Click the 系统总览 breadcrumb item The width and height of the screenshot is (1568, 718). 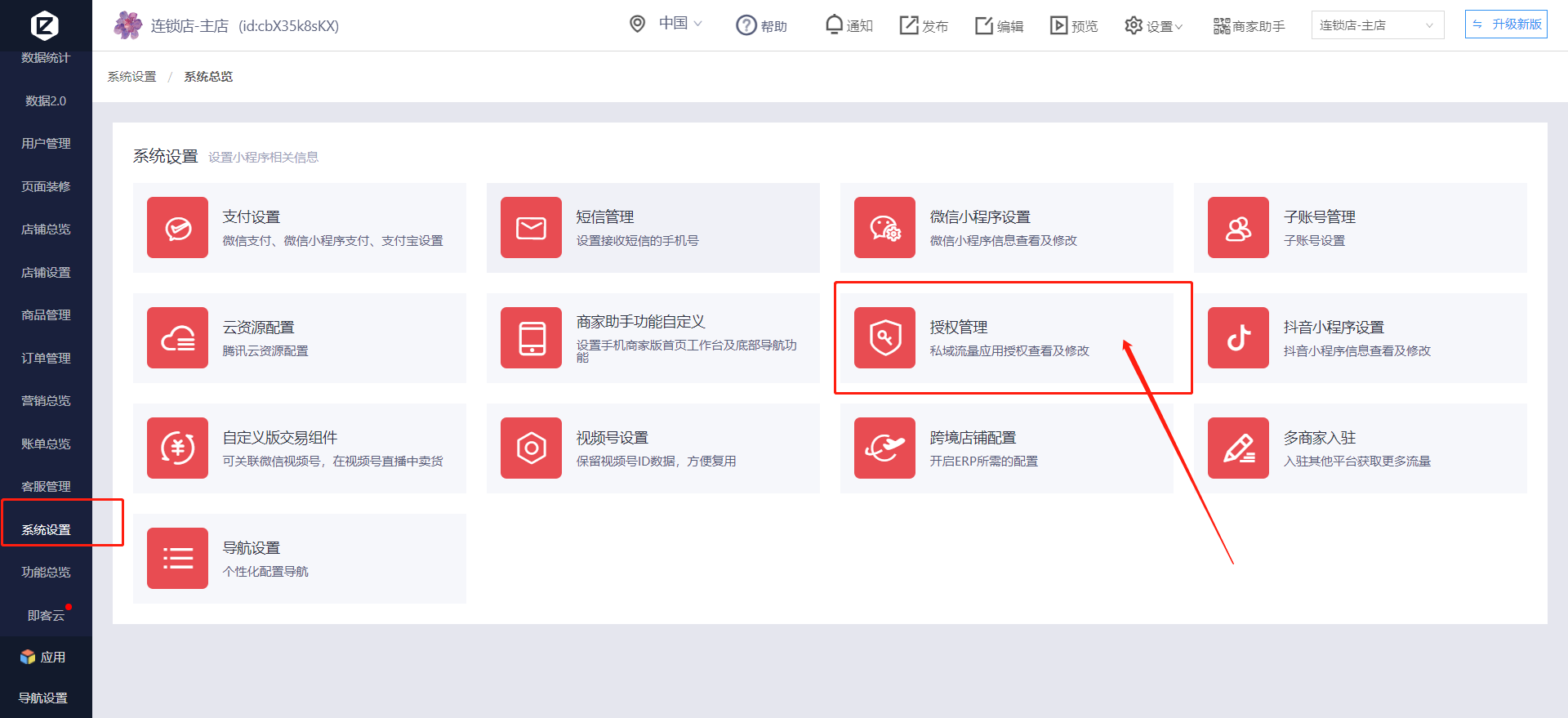coord(208,76)
